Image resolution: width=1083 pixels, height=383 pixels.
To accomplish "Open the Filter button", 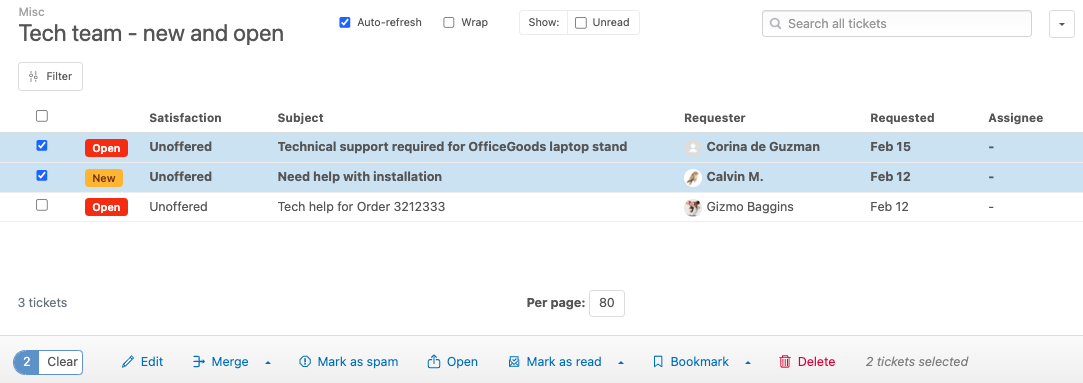I will (50, 77).
